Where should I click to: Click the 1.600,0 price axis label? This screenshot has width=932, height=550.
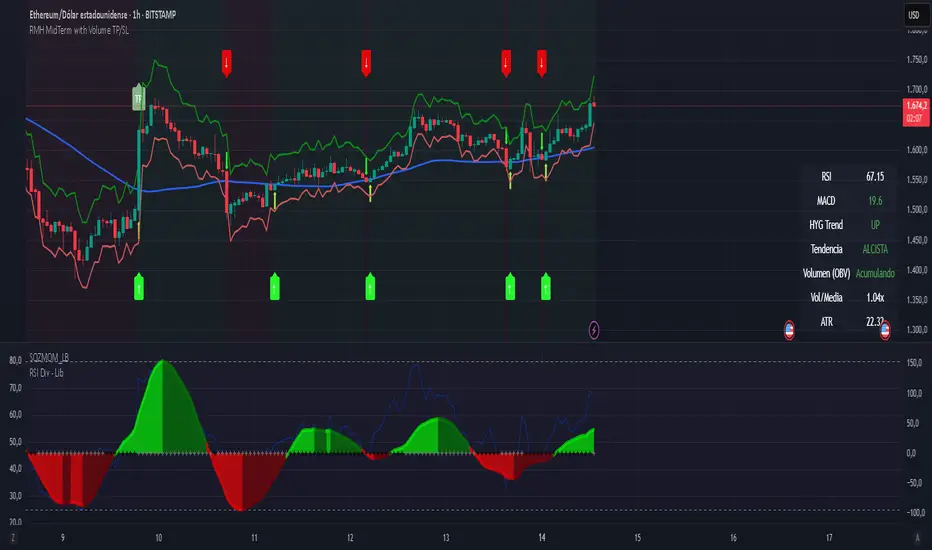(x=917, y=150)
